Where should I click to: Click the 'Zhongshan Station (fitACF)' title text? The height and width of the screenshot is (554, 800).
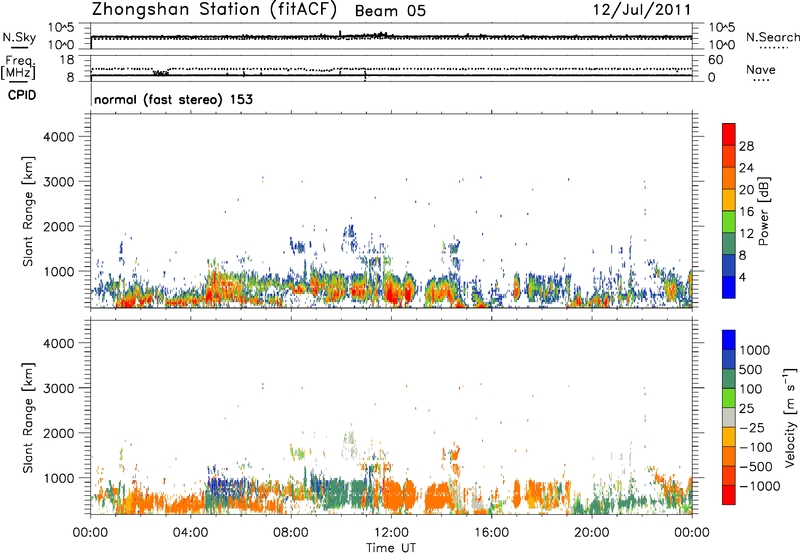coord(214,10)
